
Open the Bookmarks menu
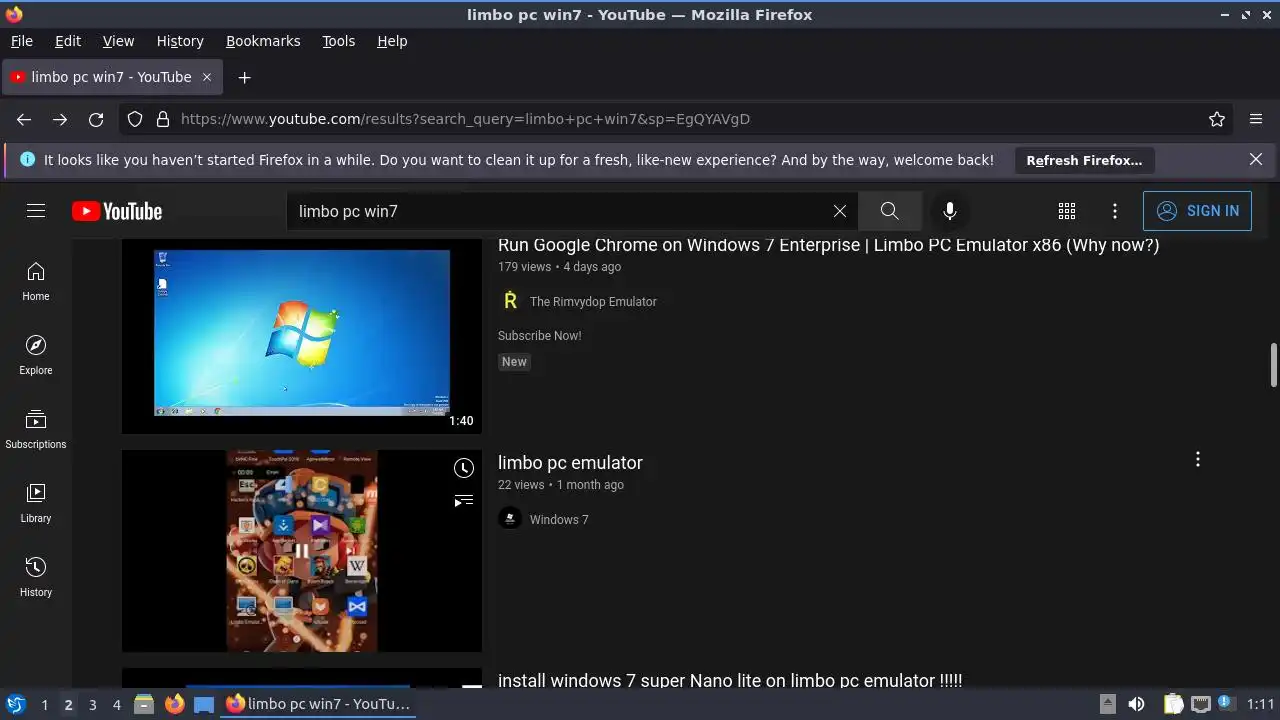[263, 41]
